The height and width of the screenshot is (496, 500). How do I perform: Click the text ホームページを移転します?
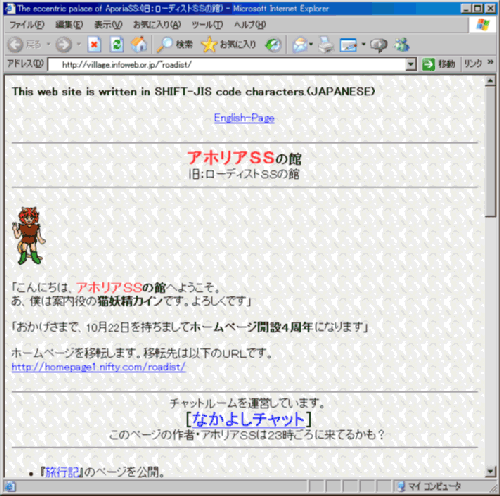click(x=77, y=353)
